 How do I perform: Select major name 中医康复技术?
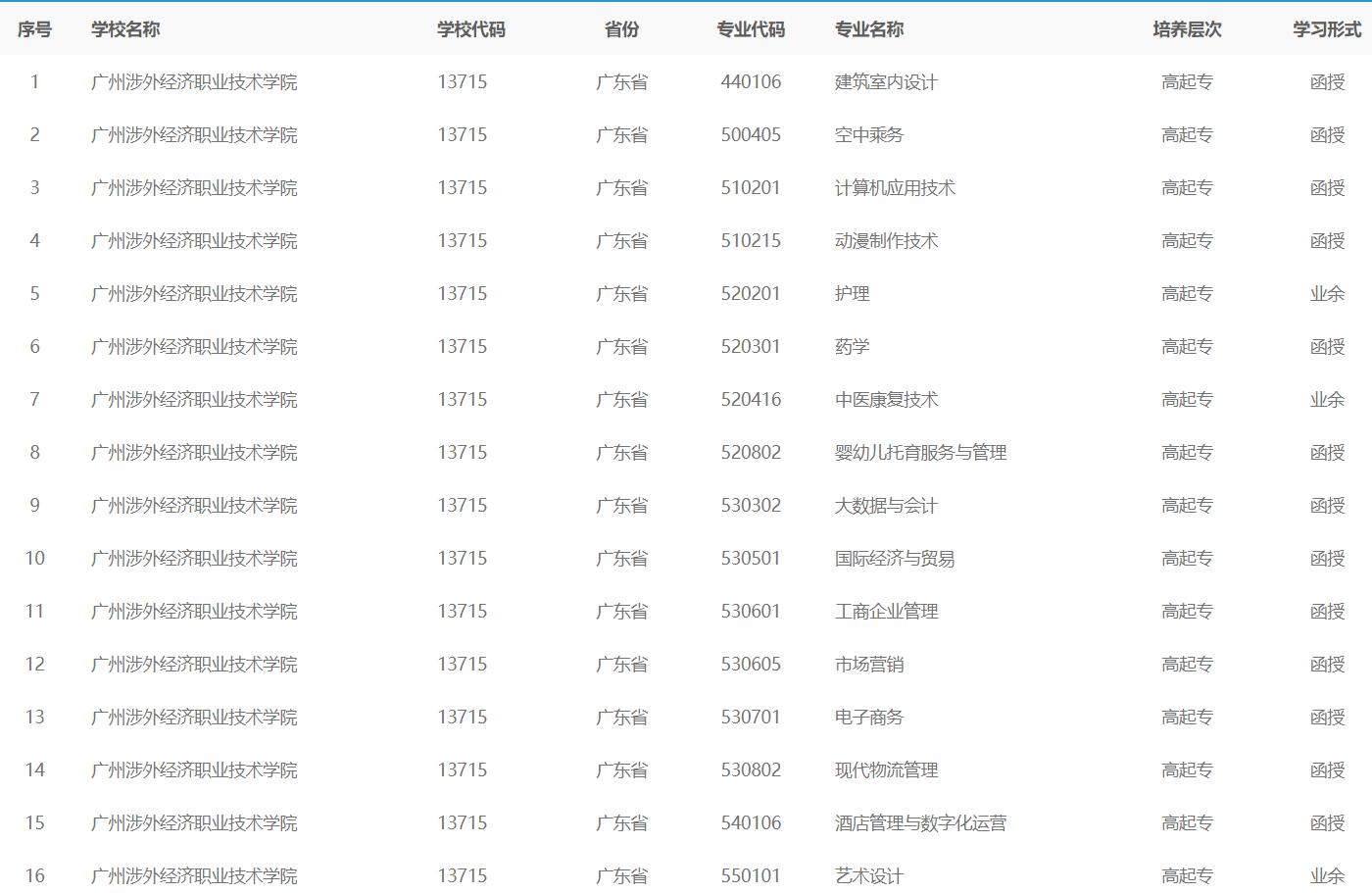(886, 400)
